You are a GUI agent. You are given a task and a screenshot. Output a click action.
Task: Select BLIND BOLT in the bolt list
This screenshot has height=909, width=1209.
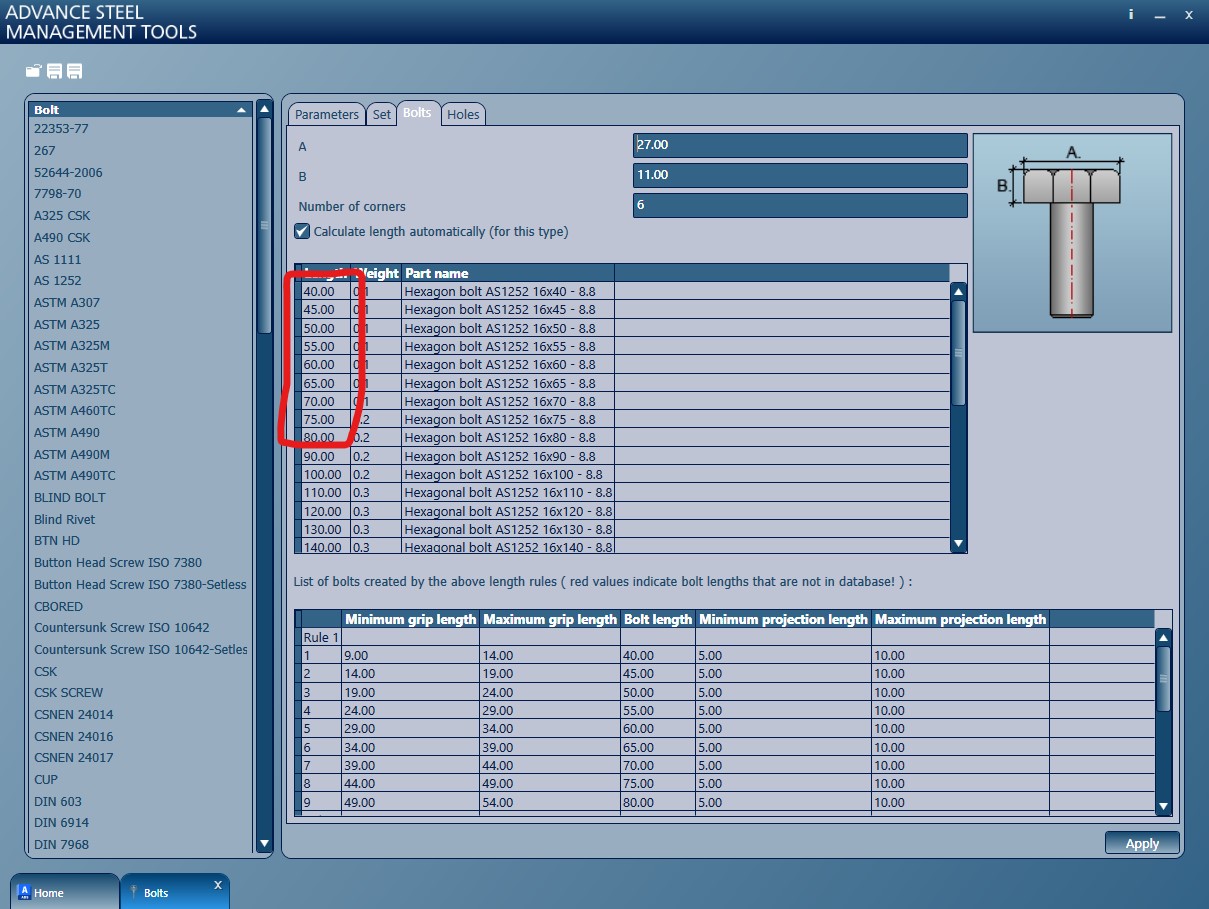[70, 497]
